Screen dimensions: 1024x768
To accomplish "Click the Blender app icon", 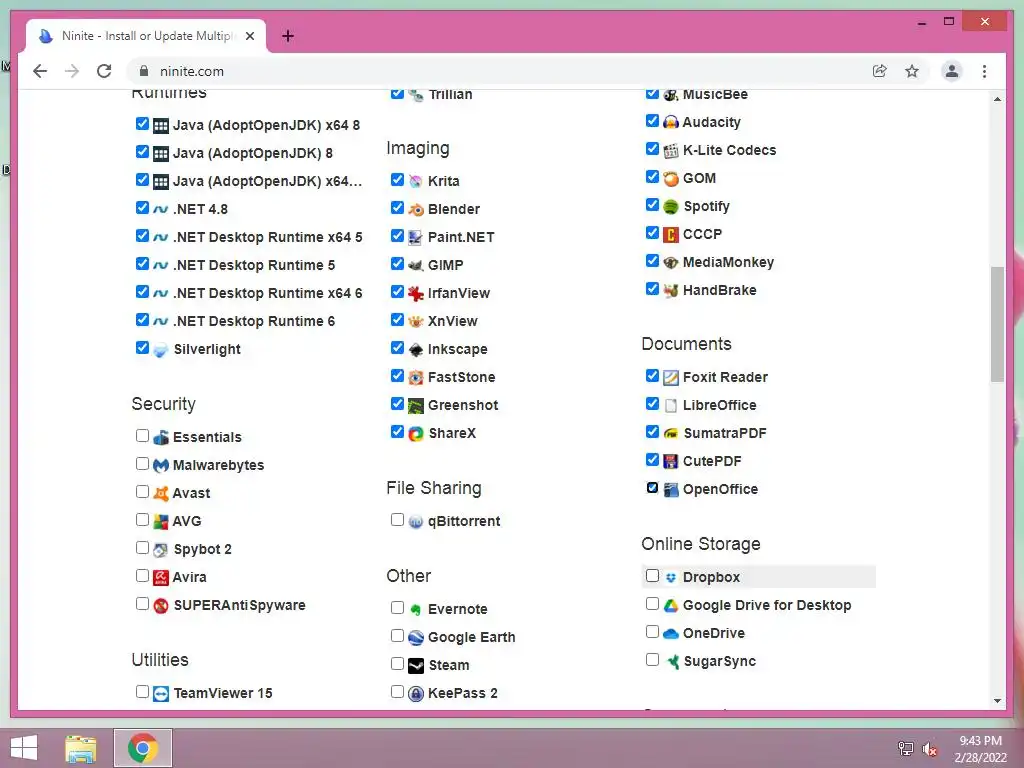I will pyautogui.click(x=415, y=210).
